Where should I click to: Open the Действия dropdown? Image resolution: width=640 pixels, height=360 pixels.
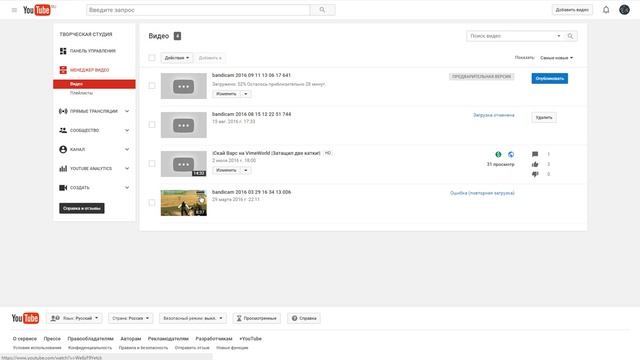pos(177,58)
